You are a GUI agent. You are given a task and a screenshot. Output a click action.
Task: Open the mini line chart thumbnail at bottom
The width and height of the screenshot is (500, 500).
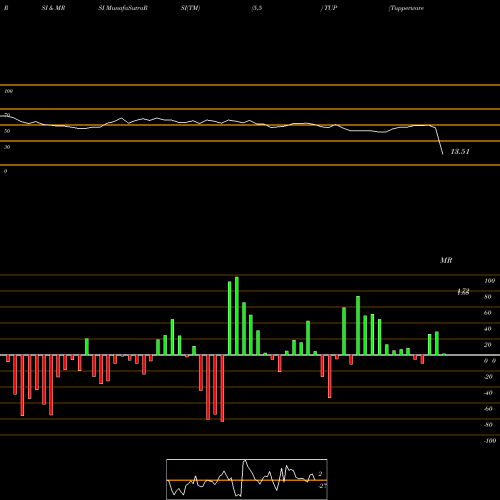tap(247, 479)
